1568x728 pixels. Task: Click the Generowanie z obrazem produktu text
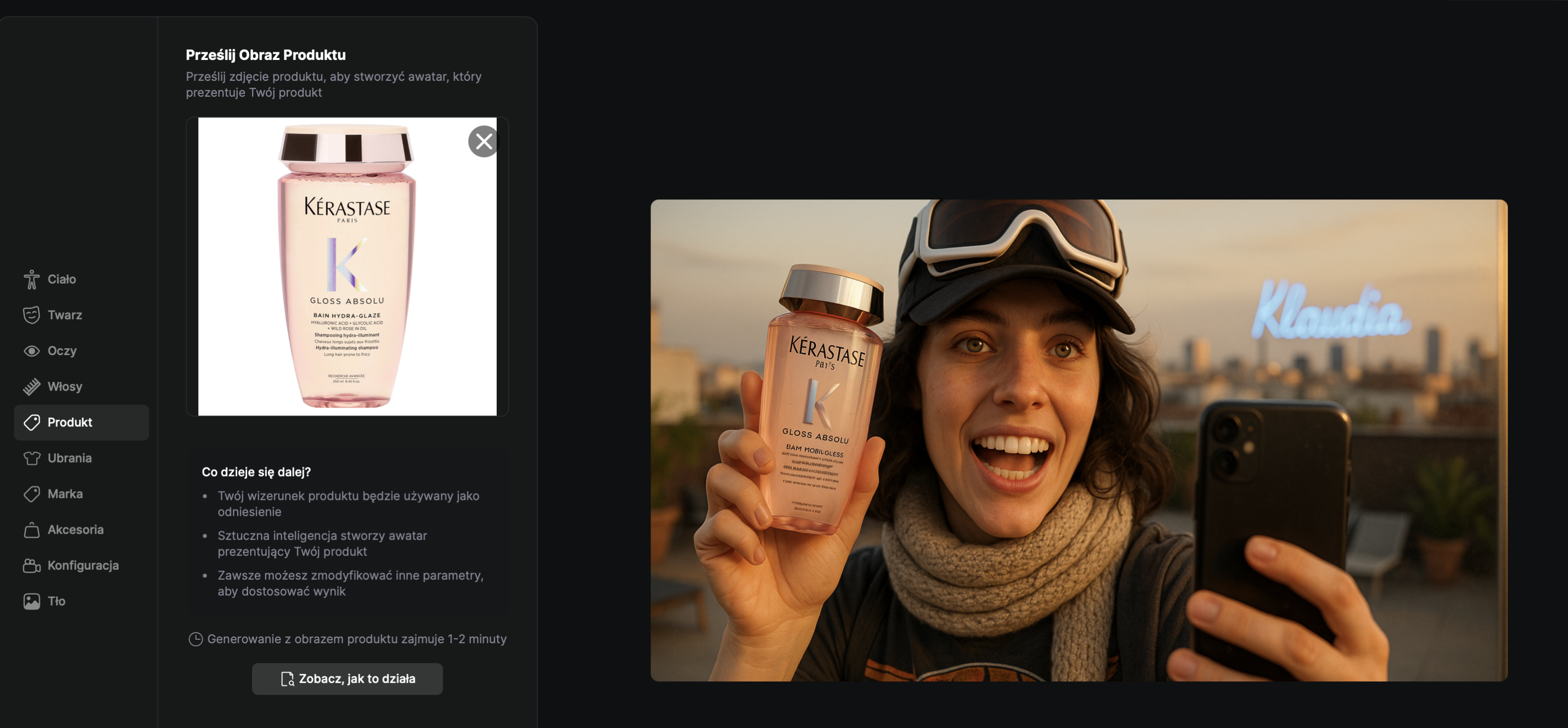click(357, 639)
